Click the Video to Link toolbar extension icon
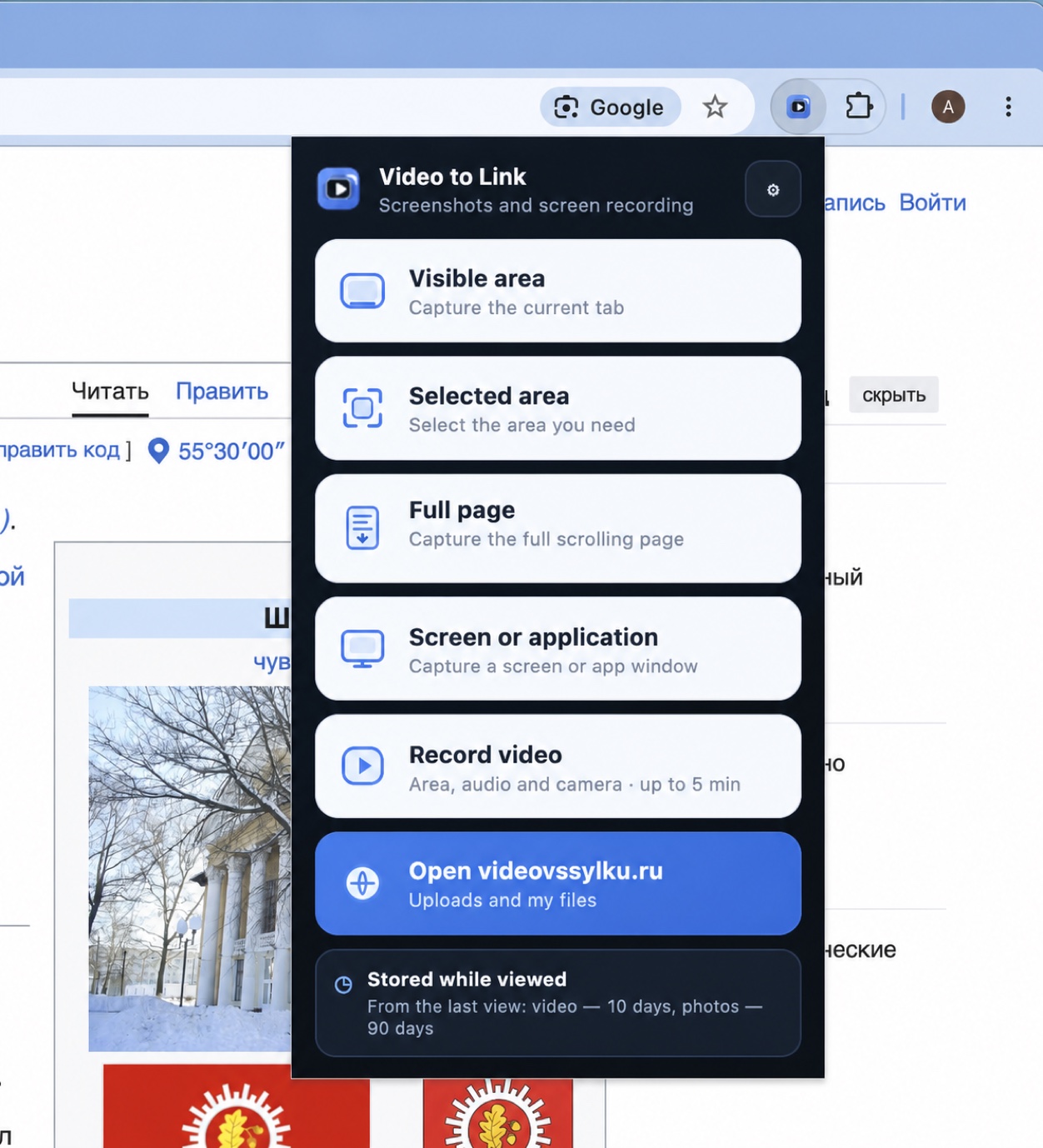 pos(798,107)
